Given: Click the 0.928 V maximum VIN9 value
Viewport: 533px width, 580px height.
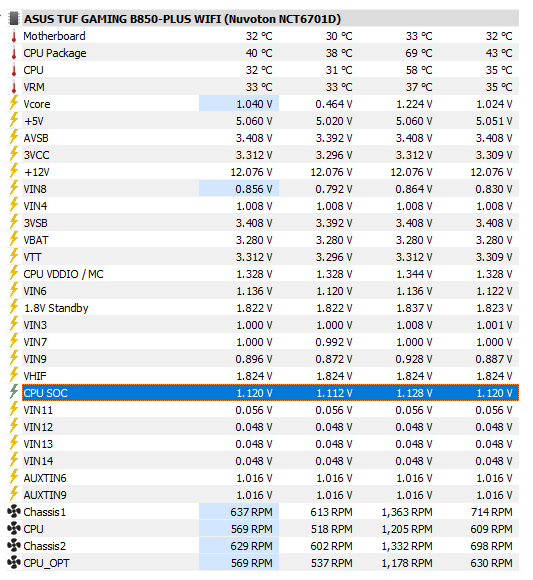Looking at the screenshot, I should (x=414, y=360).
